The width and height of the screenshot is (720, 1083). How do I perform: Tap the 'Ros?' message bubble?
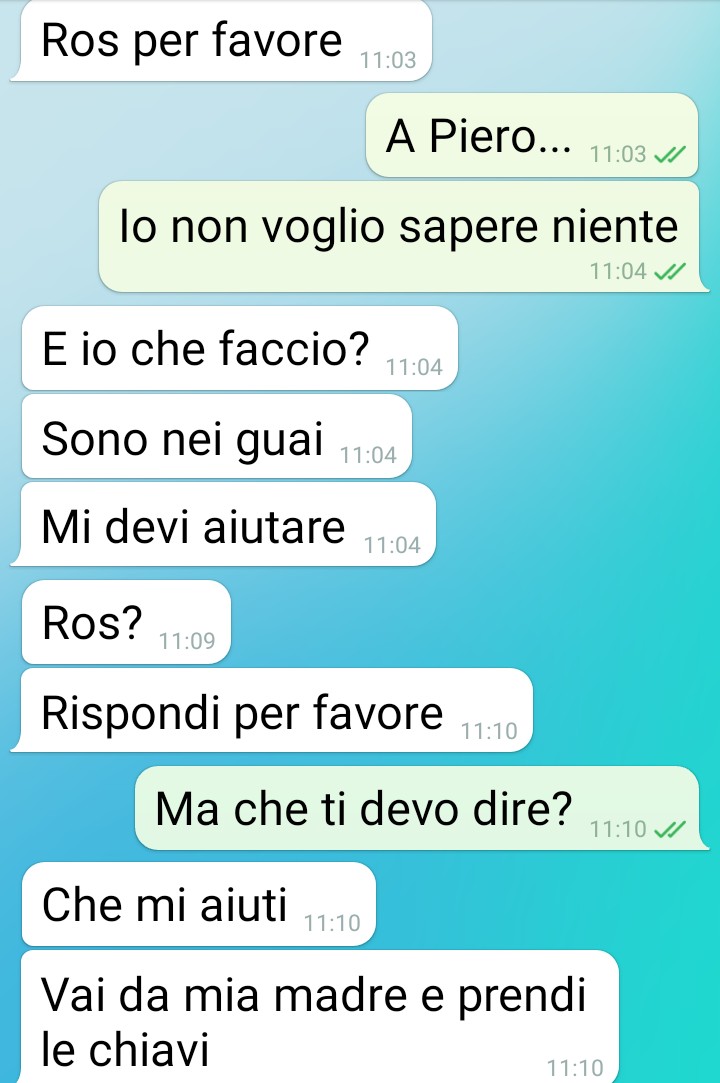click(x=126, y=622)
